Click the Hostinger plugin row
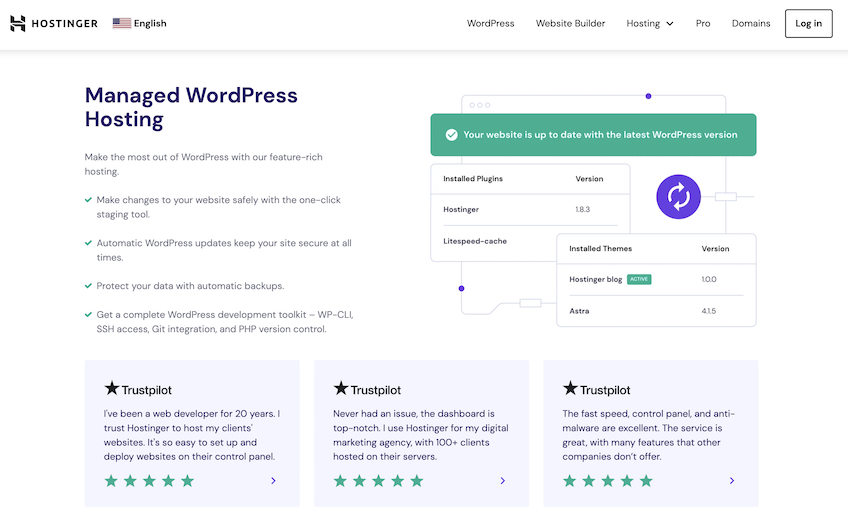The image size is (848, 530). (x=530, y=209)
